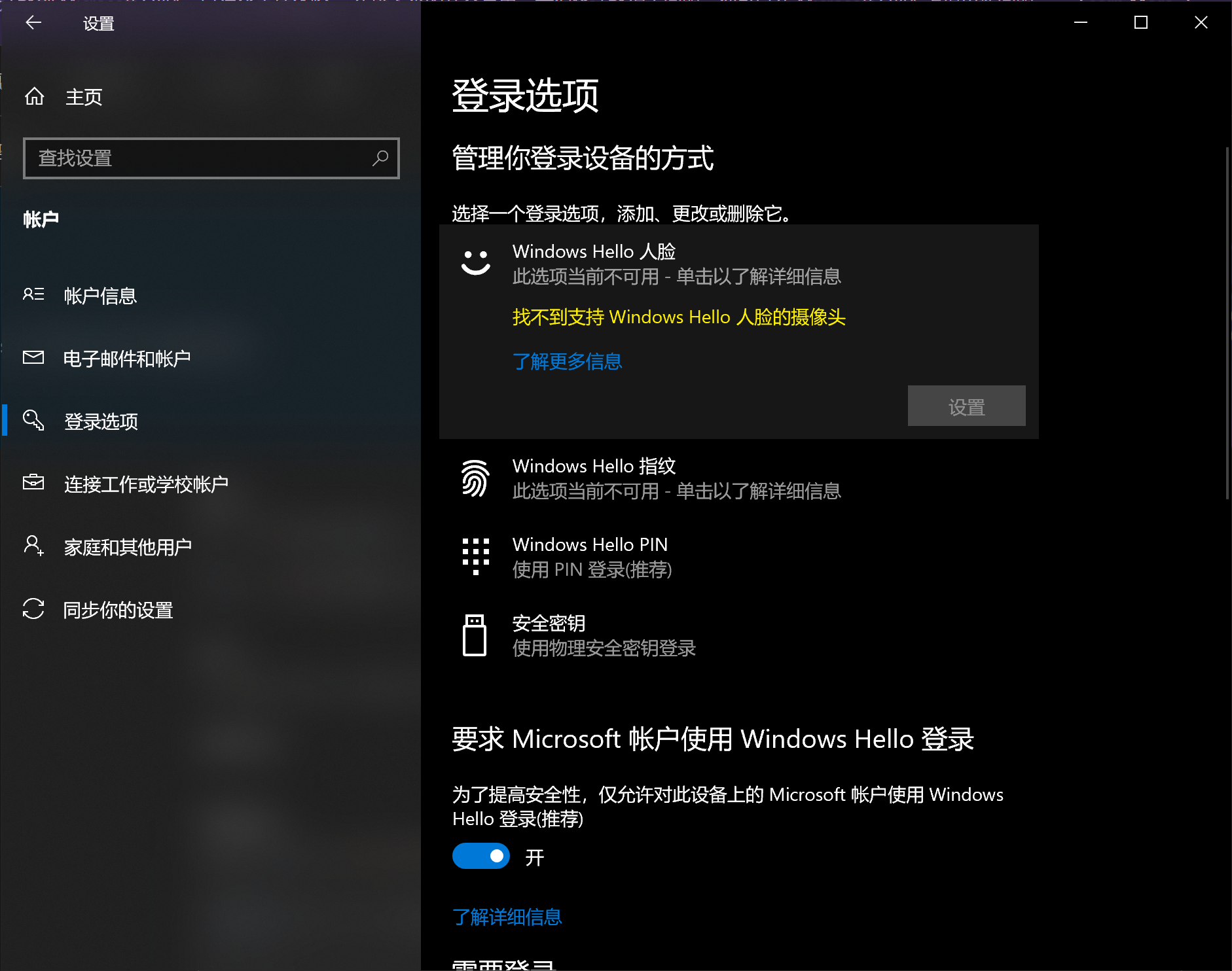
Task: Click the home icon next to 主页
Action: pos(34,97)
